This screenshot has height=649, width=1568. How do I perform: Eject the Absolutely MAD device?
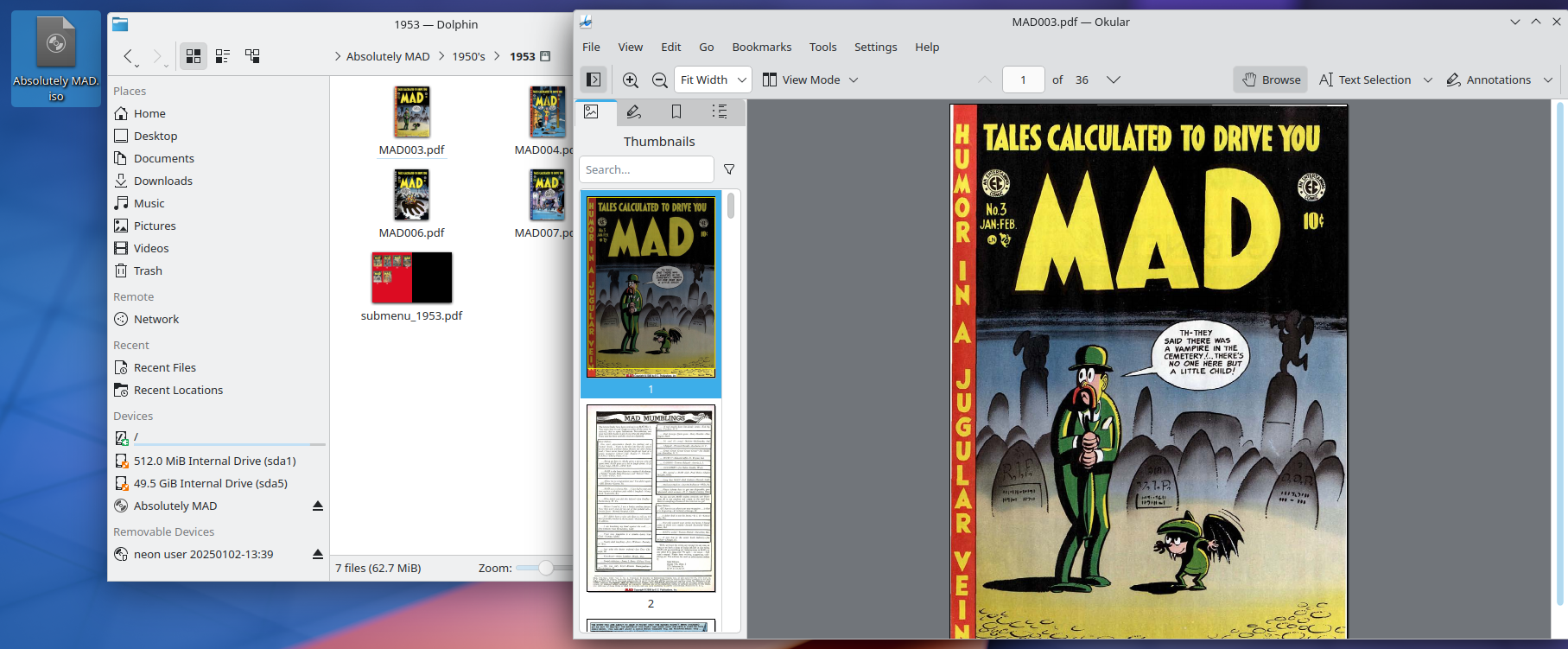(318, 506)
